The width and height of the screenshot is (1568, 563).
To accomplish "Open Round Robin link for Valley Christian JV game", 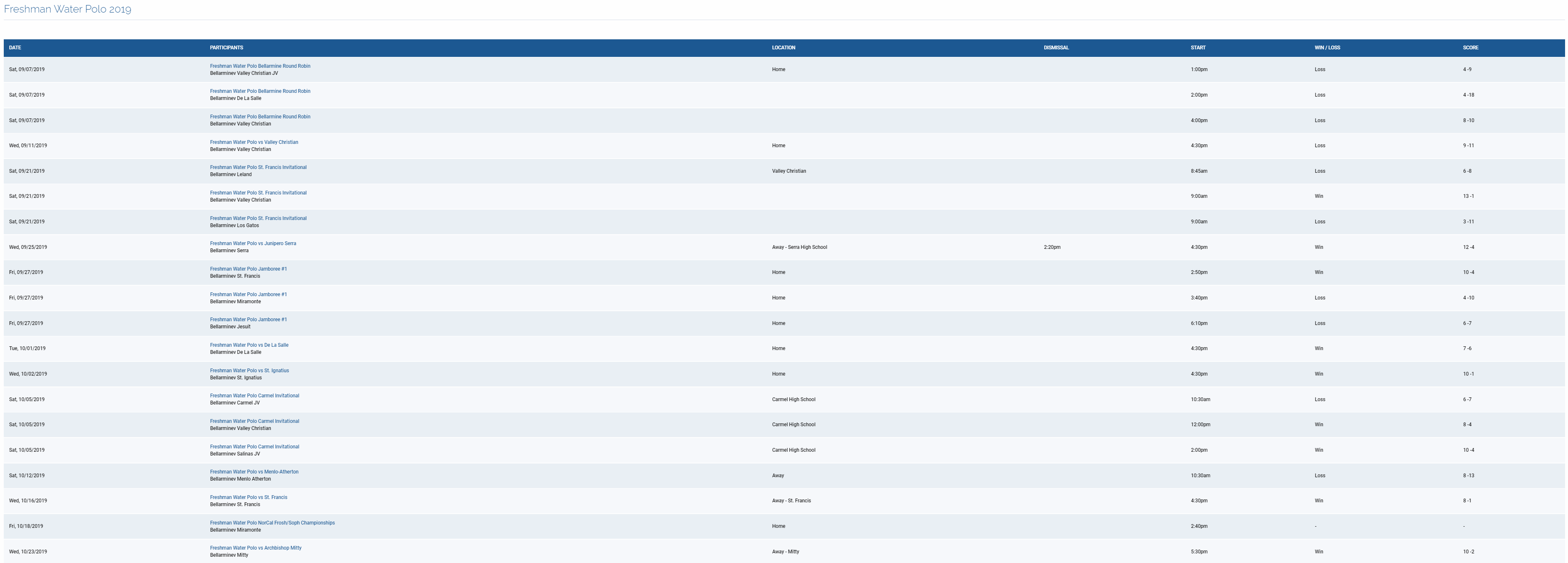I will pyautogui.click(x=260, y=66).
